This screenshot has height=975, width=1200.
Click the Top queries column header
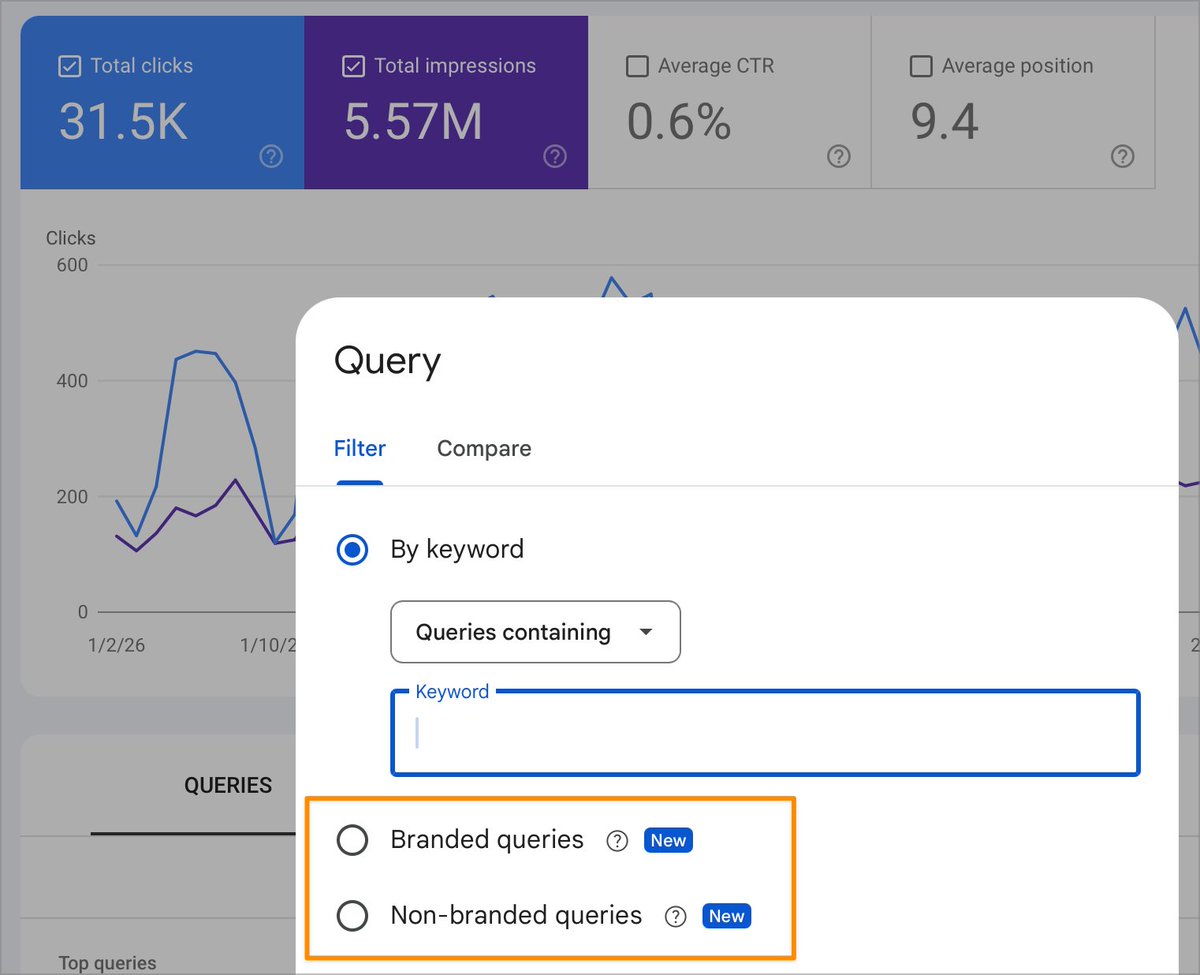(x=107, y=963)
